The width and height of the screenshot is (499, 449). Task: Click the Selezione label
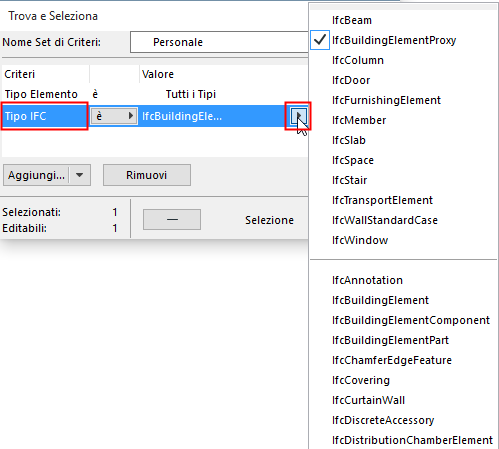269,220
